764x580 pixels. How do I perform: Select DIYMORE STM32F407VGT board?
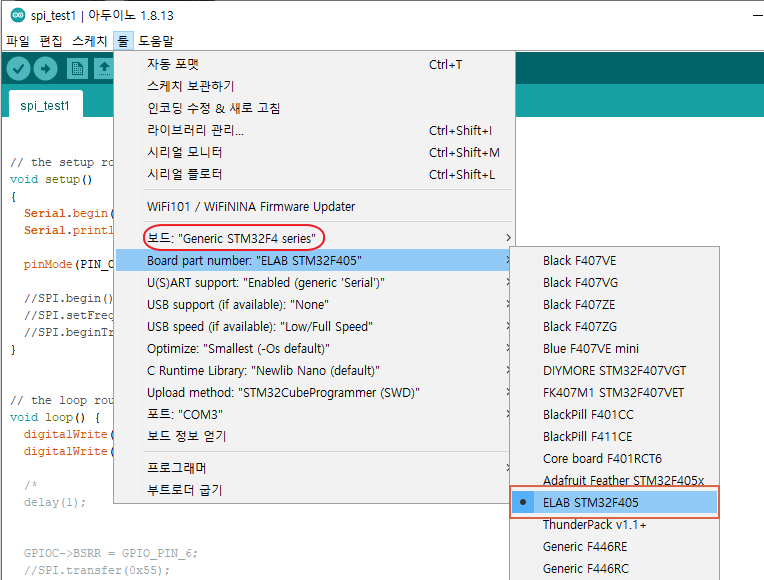[614, 370]
